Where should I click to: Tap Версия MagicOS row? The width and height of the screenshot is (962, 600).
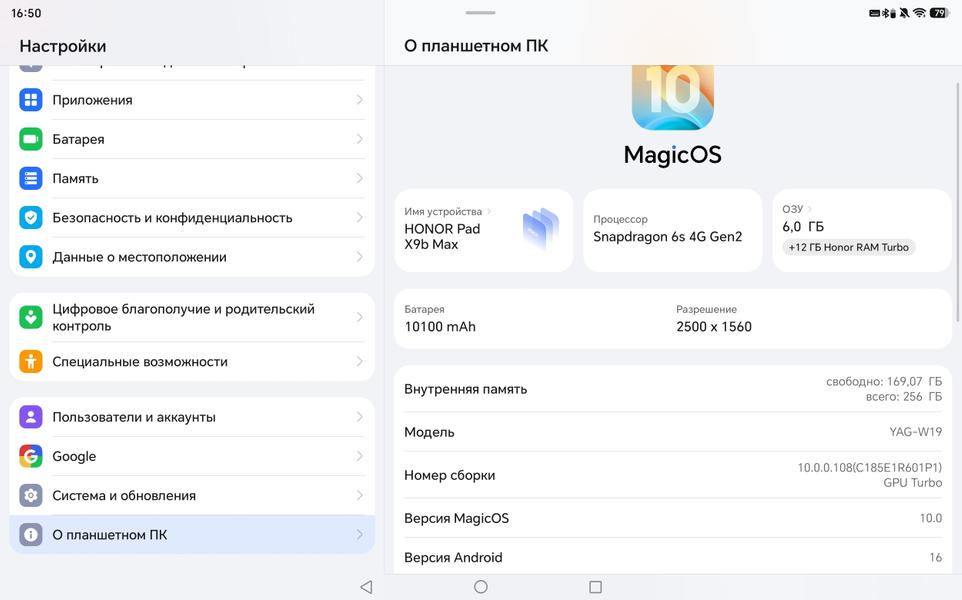click(672, 518)
